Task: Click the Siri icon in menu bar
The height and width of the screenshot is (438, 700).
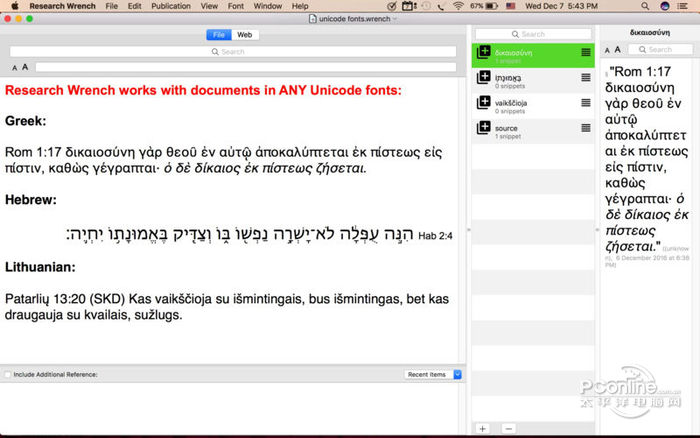Action: point(665,6)
